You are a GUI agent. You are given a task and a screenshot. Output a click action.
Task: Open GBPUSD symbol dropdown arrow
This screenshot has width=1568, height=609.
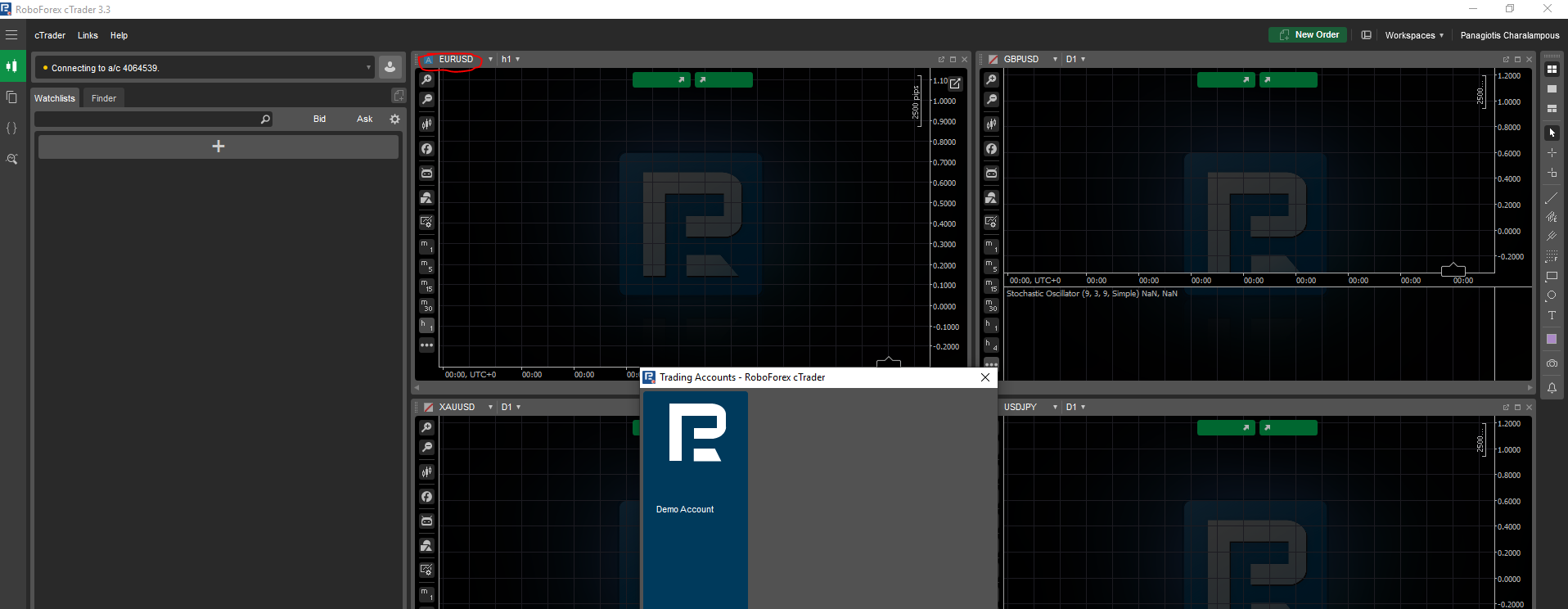1055,59
